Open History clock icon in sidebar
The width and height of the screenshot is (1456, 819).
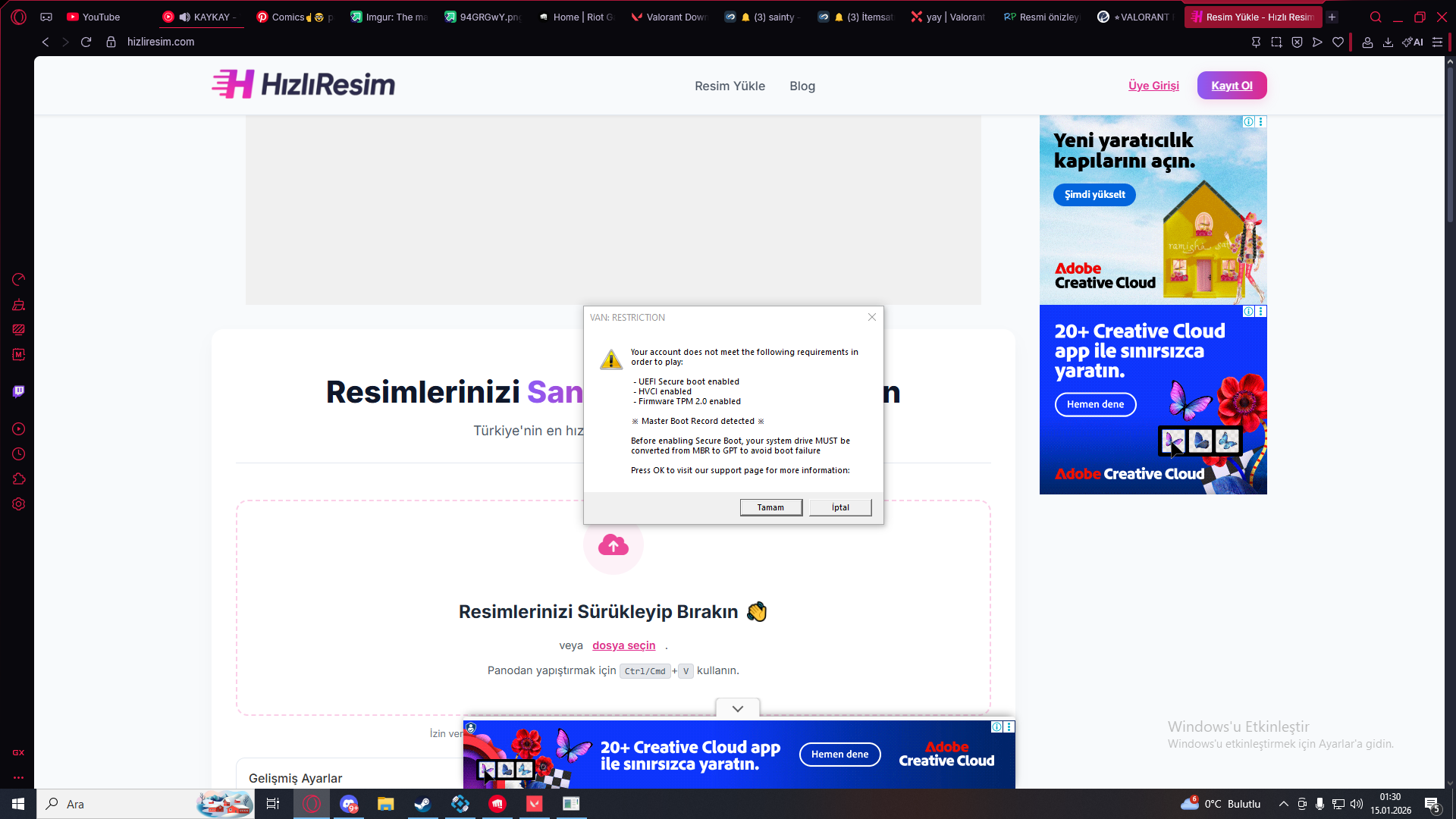point(19,454)
